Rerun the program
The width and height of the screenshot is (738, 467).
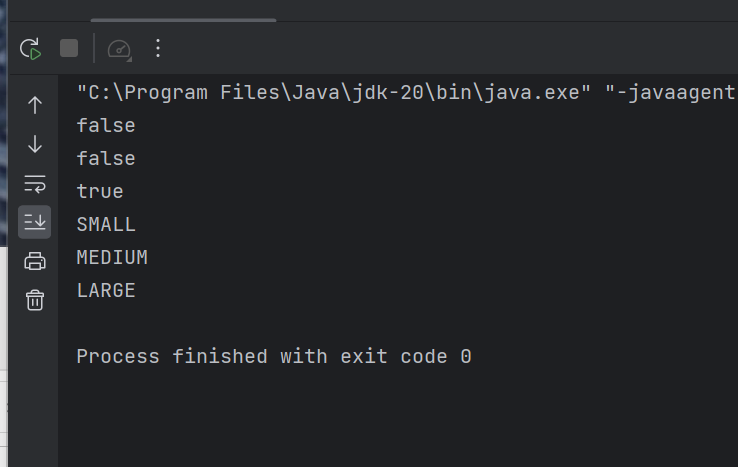pos(31,48)
